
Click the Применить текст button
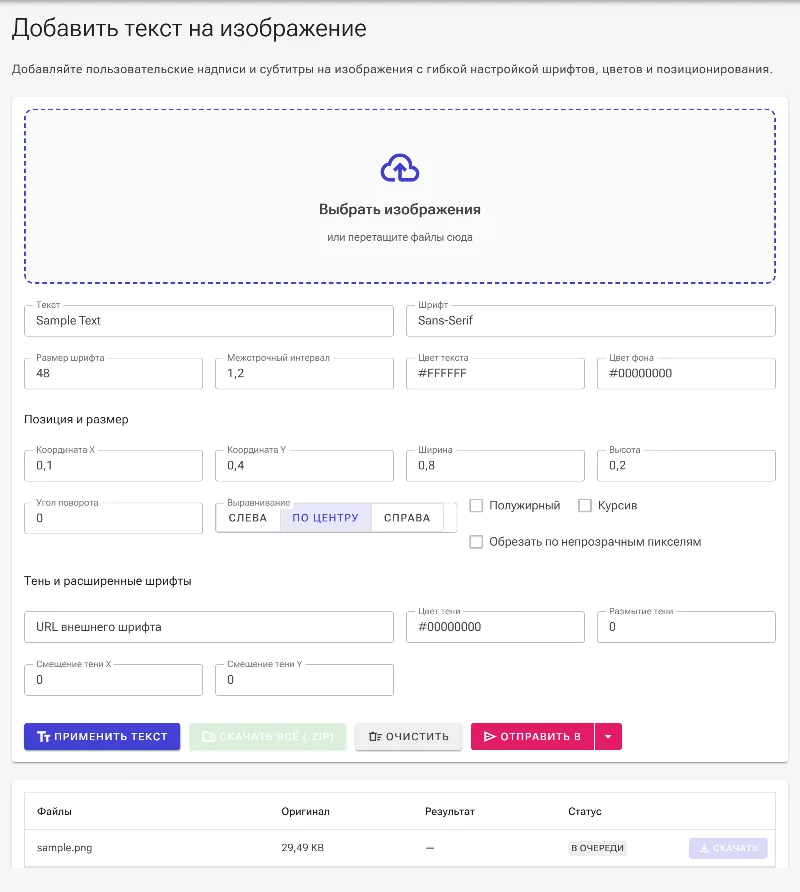point(102,737)
